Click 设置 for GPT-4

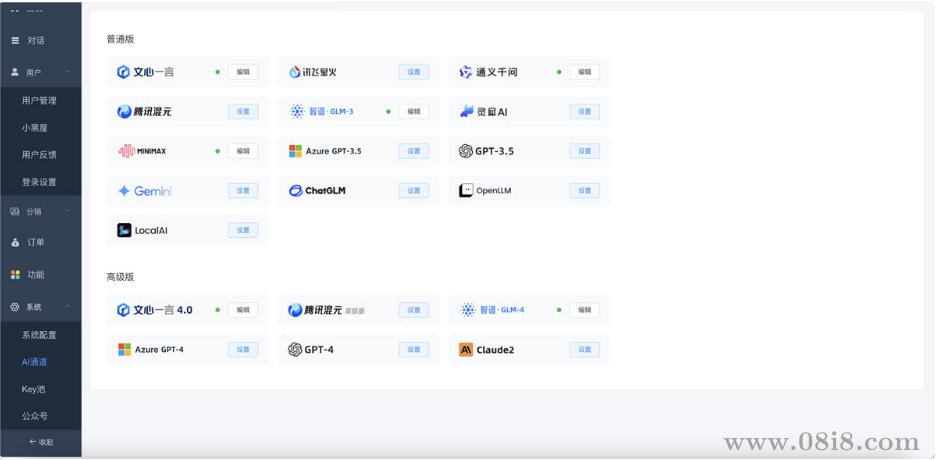(414, 350)
